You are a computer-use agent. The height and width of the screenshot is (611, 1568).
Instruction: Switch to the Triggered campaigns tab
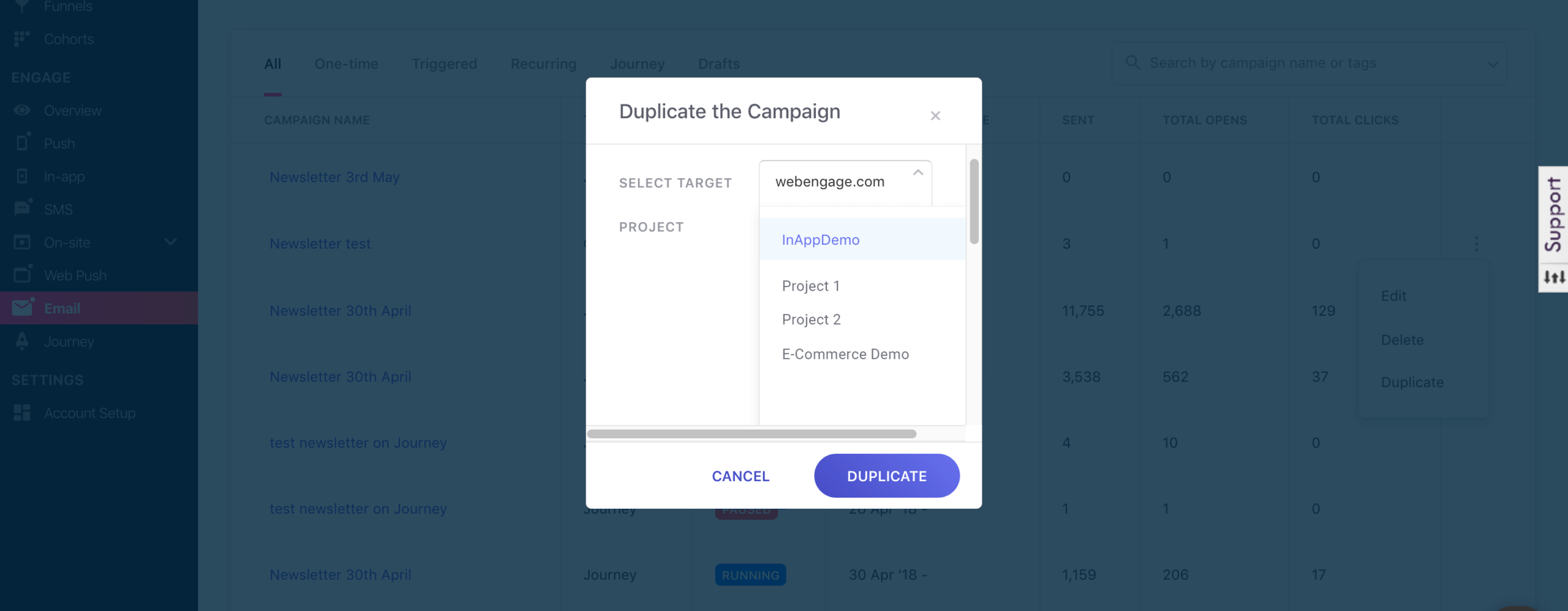coord(444,64)
